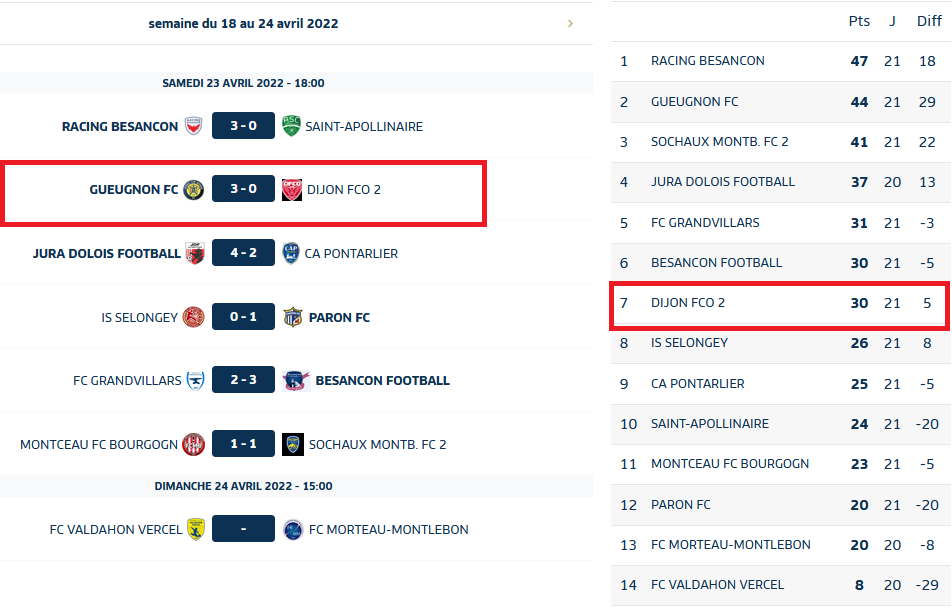Click the Gueugnon FC club crest
Screen dimensions: 952x611
tap(194, 189)
